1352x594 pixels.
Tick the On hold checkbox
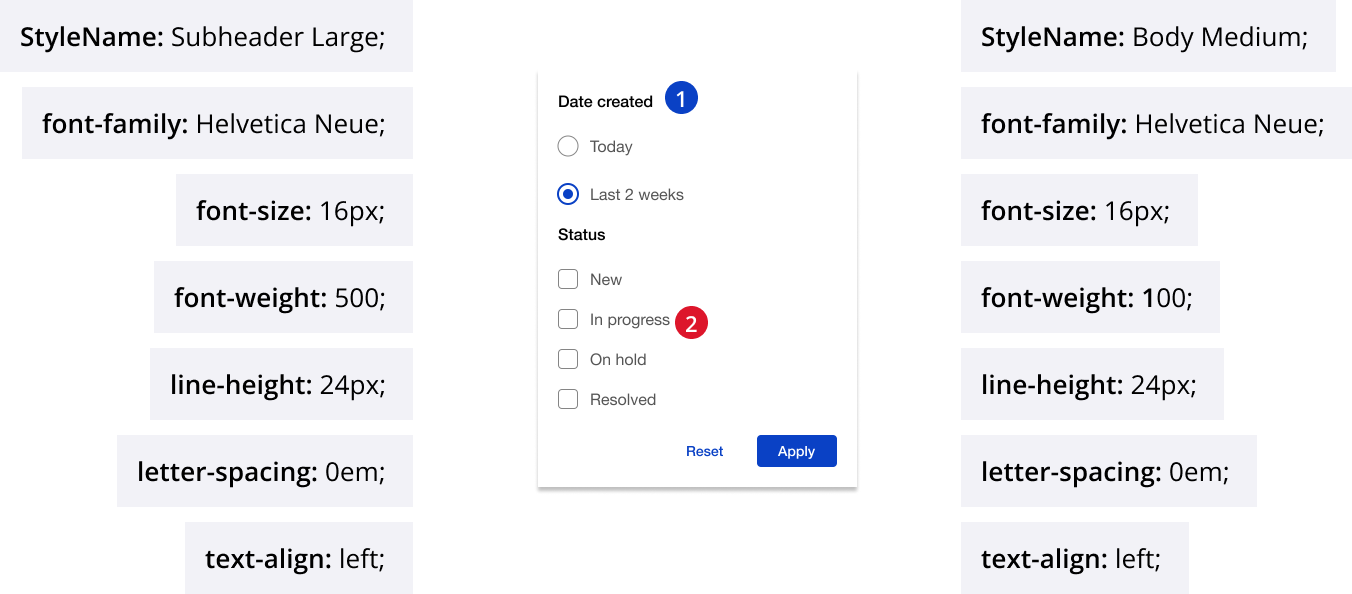(568, 359)
